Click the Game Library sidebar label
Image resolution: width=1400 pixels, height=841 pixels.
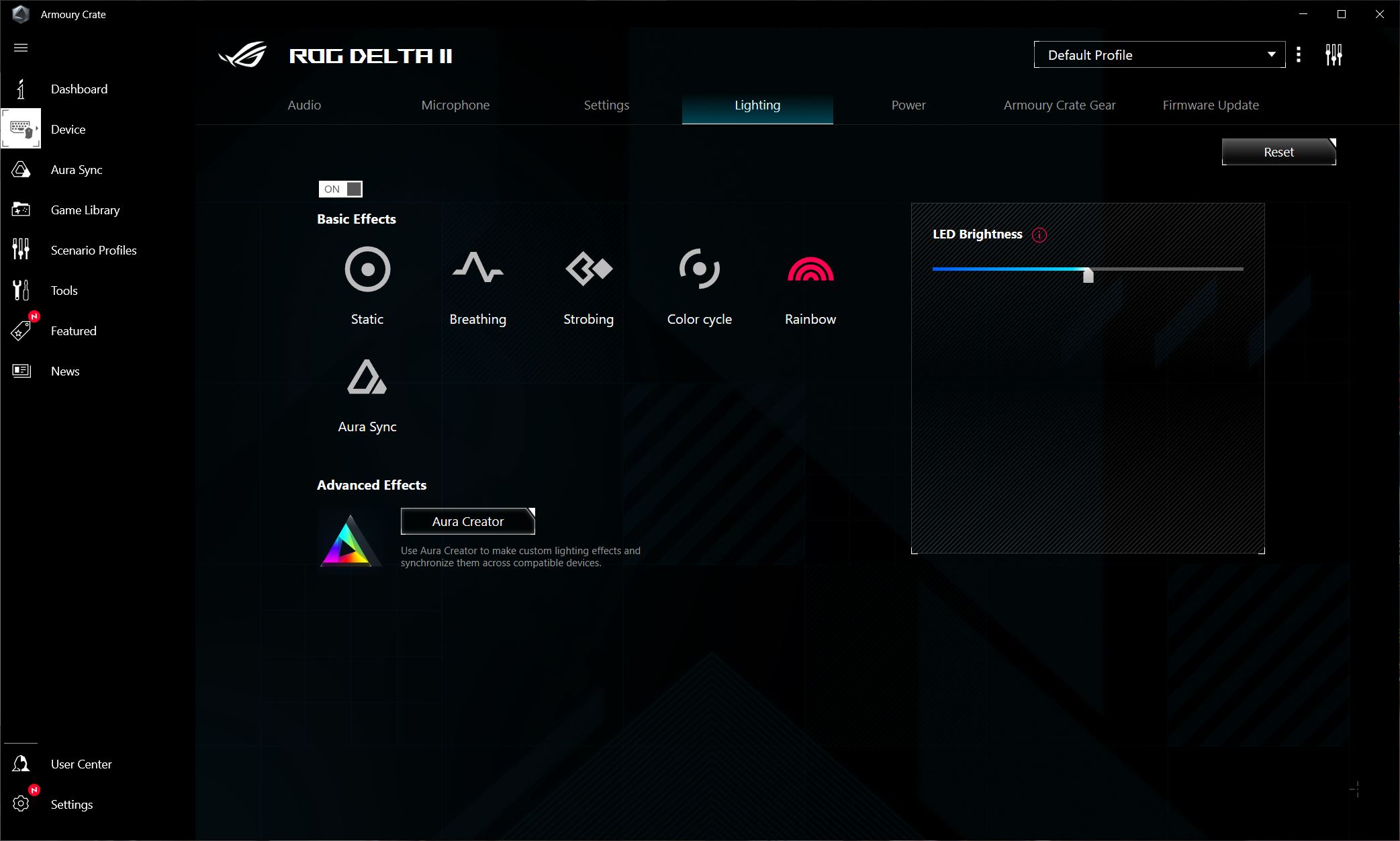click(85, 210)
